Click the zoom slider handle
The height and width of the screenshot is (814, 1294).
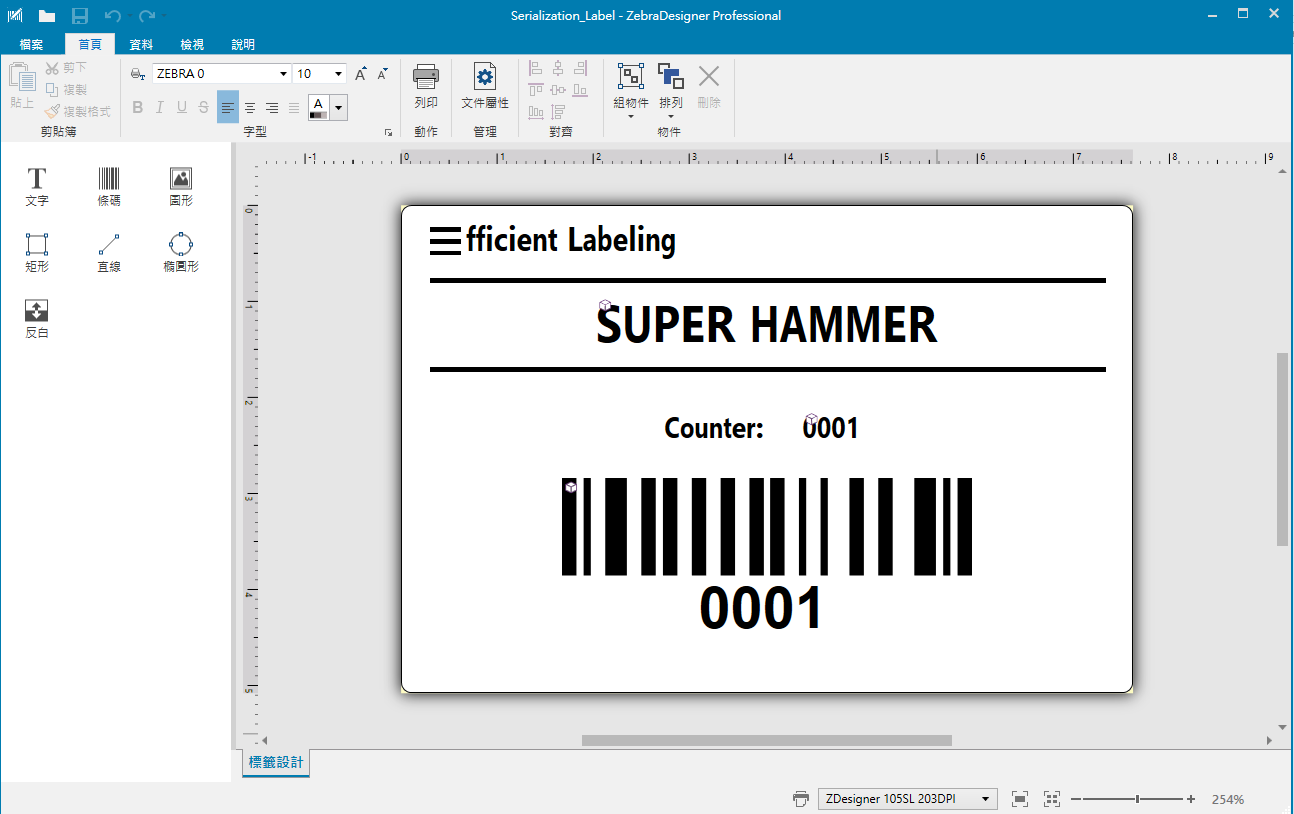click(1137, 799)
